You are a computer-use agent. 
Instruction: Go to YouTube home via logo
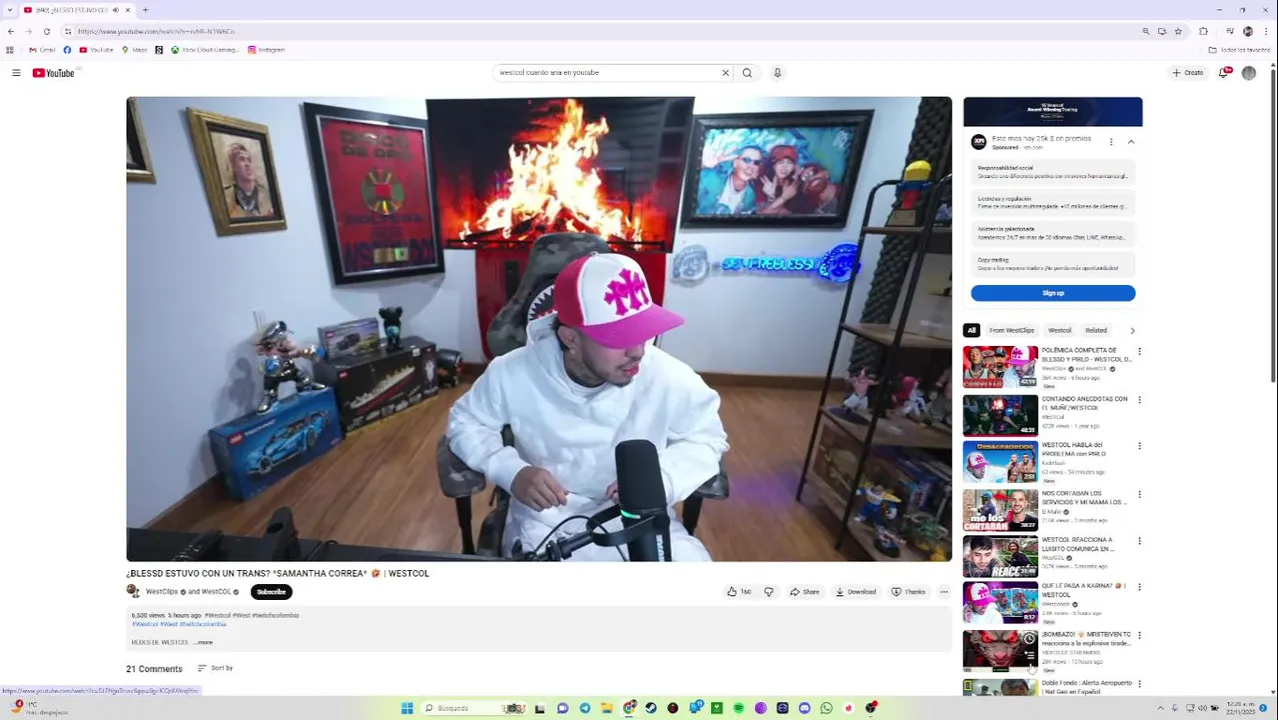[54, 73]
